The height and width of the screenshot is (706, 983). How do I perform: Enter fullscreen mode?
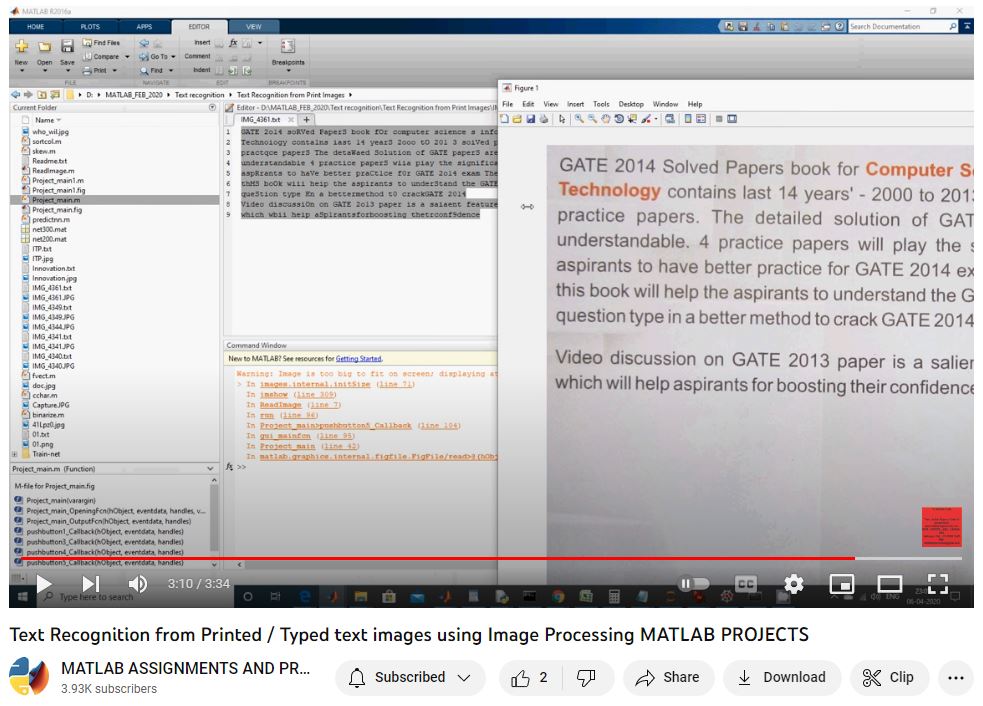click(x=937, y=583)
